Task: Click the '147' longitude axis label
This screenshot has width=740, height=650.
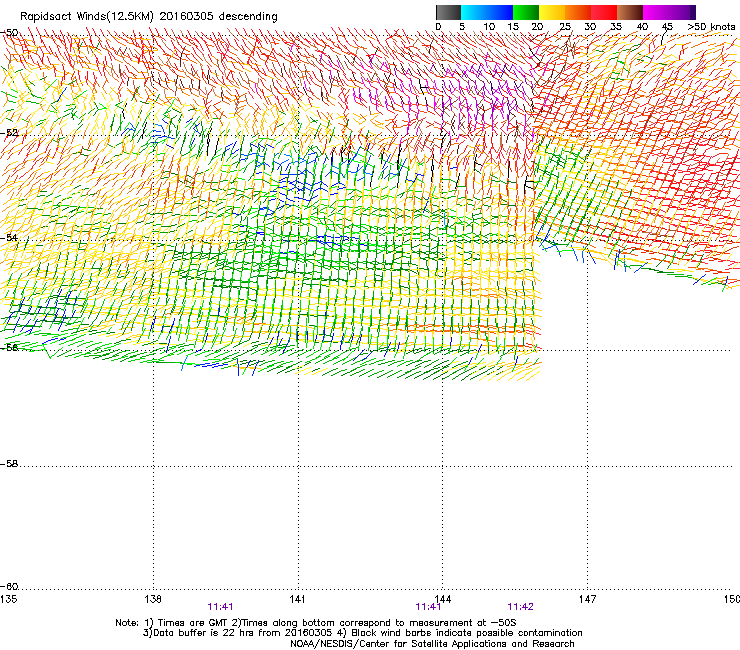Action: [x=587, y=599]
